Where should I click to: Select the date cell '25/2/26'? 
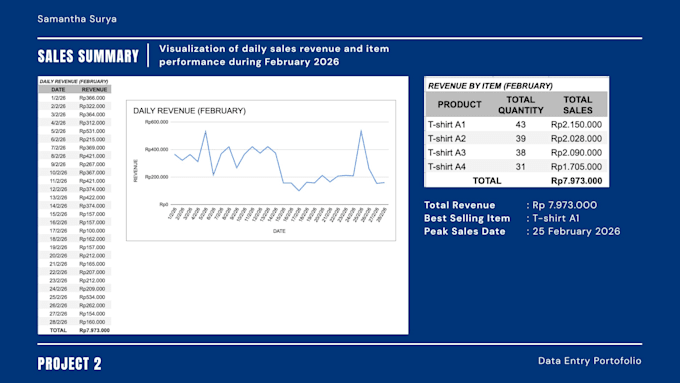(x=58, y=297)
